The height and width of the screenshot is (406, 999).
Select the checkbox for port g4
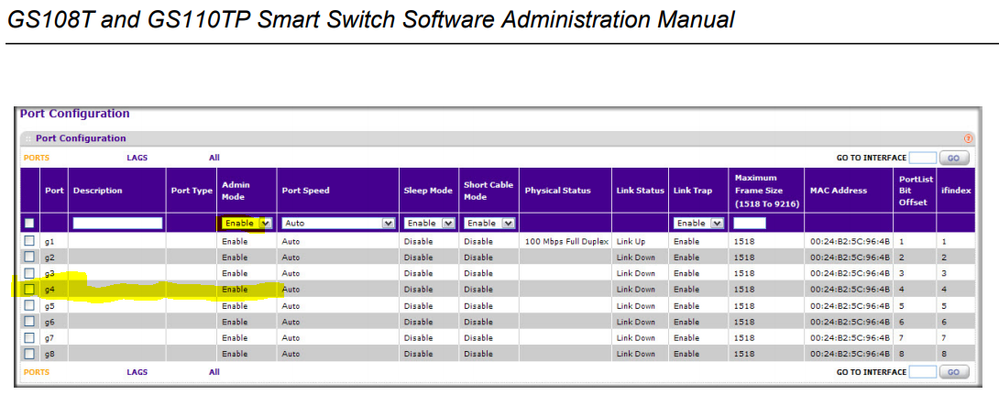pyautogui.click(x=29, y=289)
